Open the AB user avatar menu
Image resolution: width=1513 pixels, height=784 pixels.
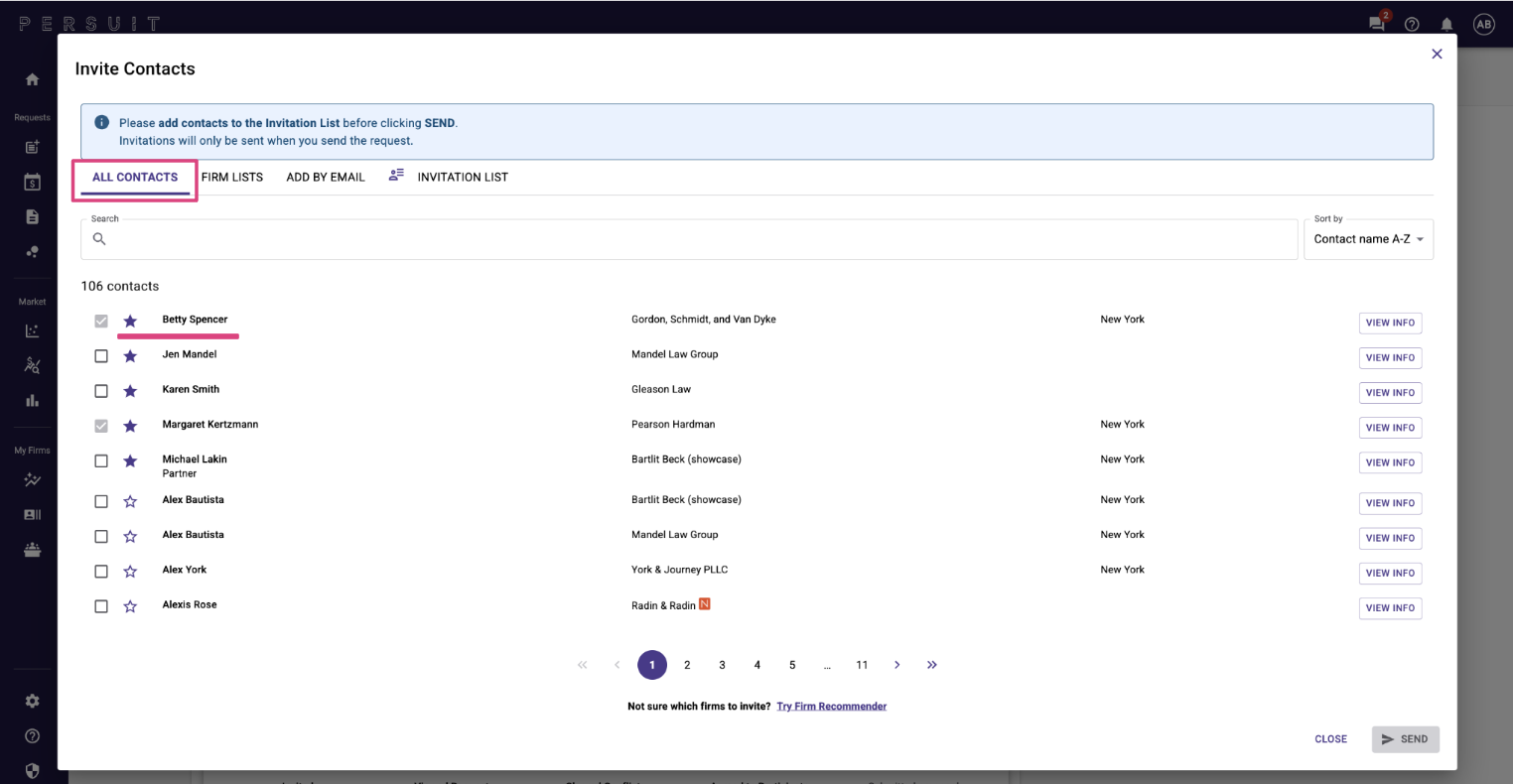(x=1483, y=25)
